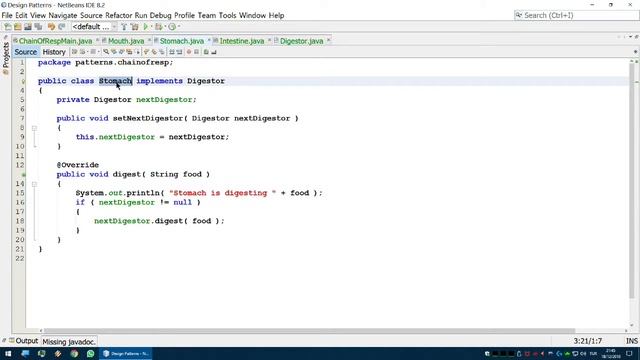The width and height of the screenshot is (640, 360).
Task: Click the NetBeans Design Patterns taskbar button
Action: (x=126, y=353)
